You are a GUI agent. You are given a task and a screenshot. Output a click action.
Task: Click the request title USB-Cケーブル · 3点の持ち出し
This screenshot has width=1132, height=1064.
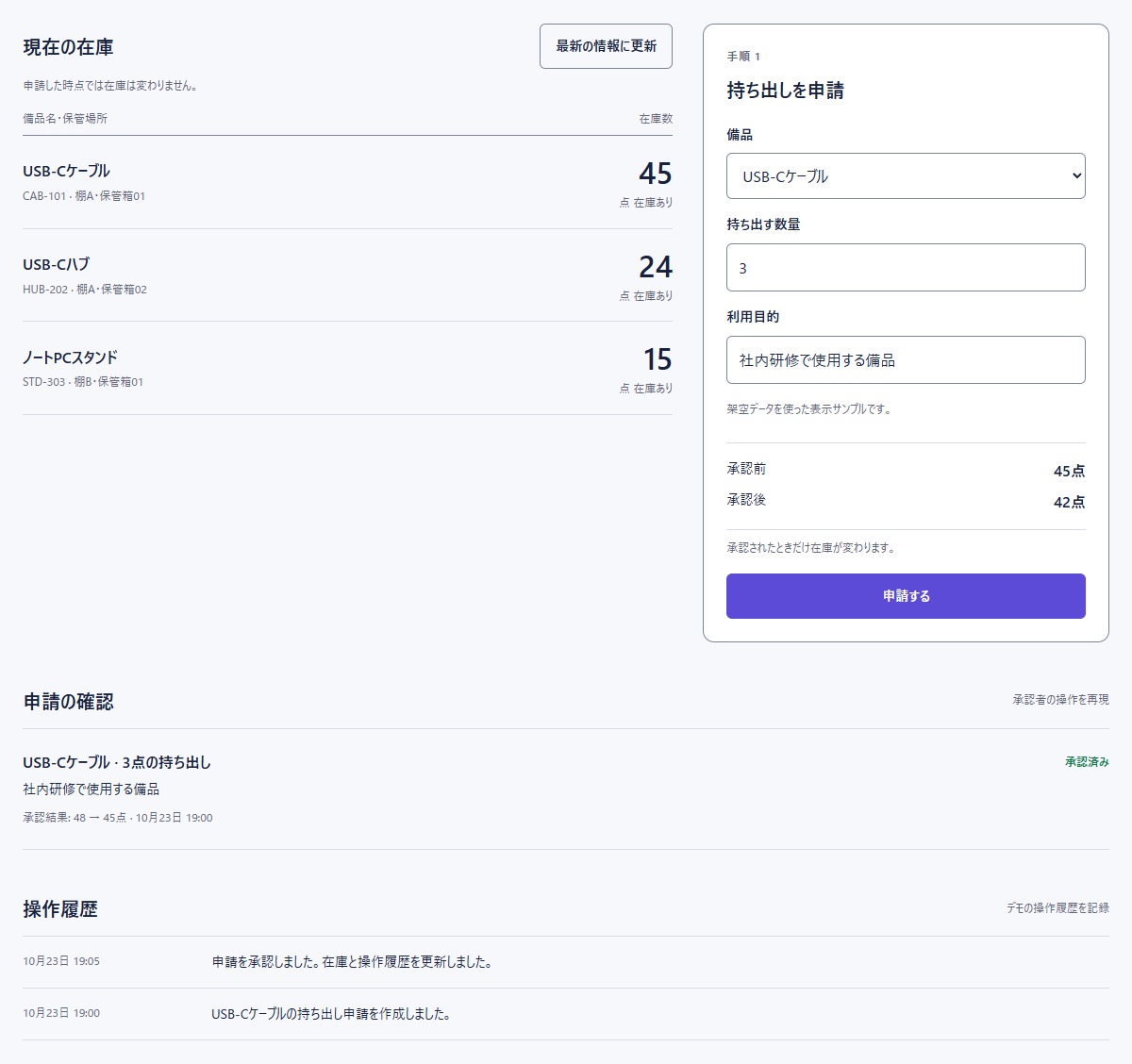point(117,762)
